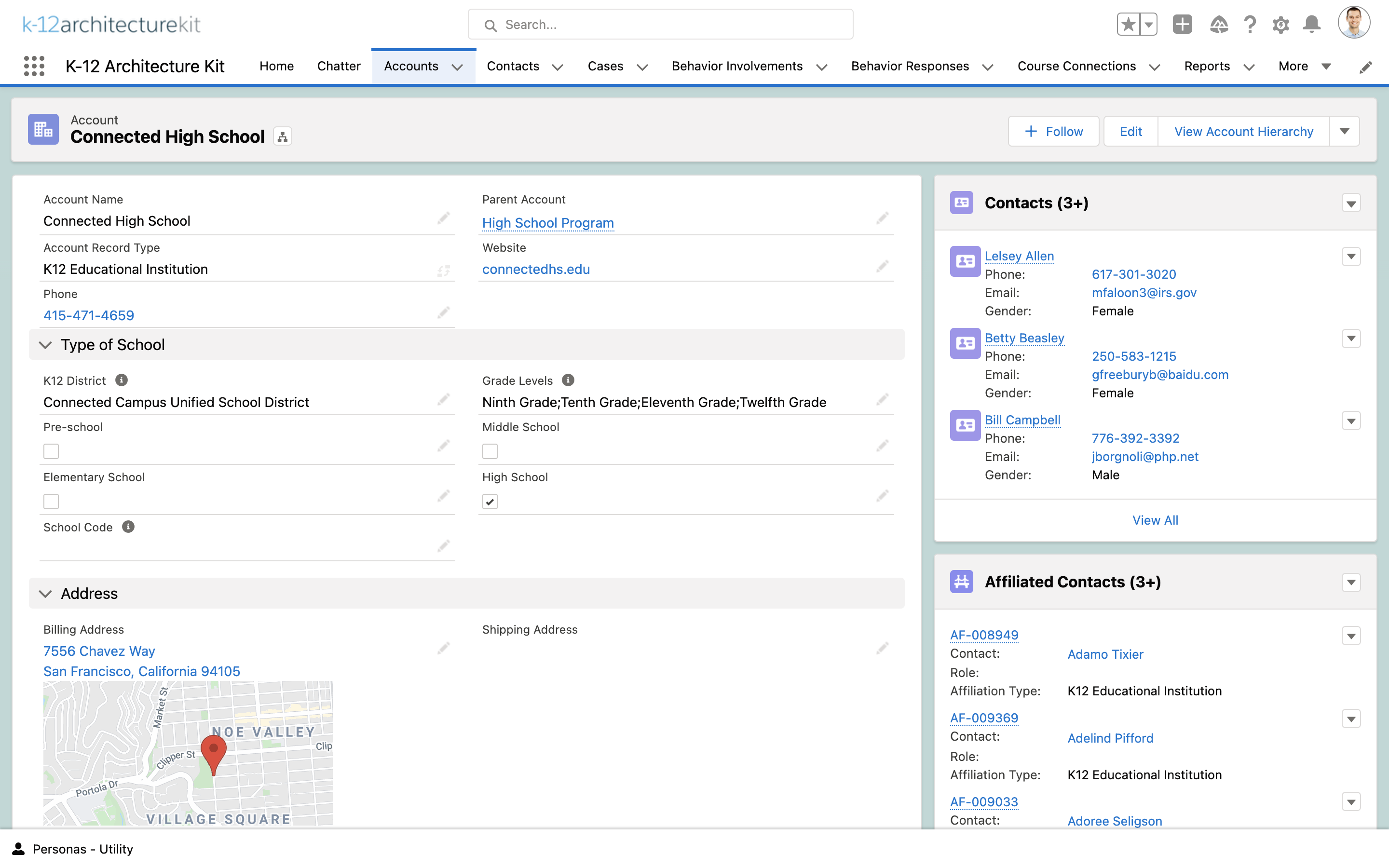This screenshot has height=868, width=1389.
Task: Select the Behavior Involvements menu item
Action: [737, 66]
